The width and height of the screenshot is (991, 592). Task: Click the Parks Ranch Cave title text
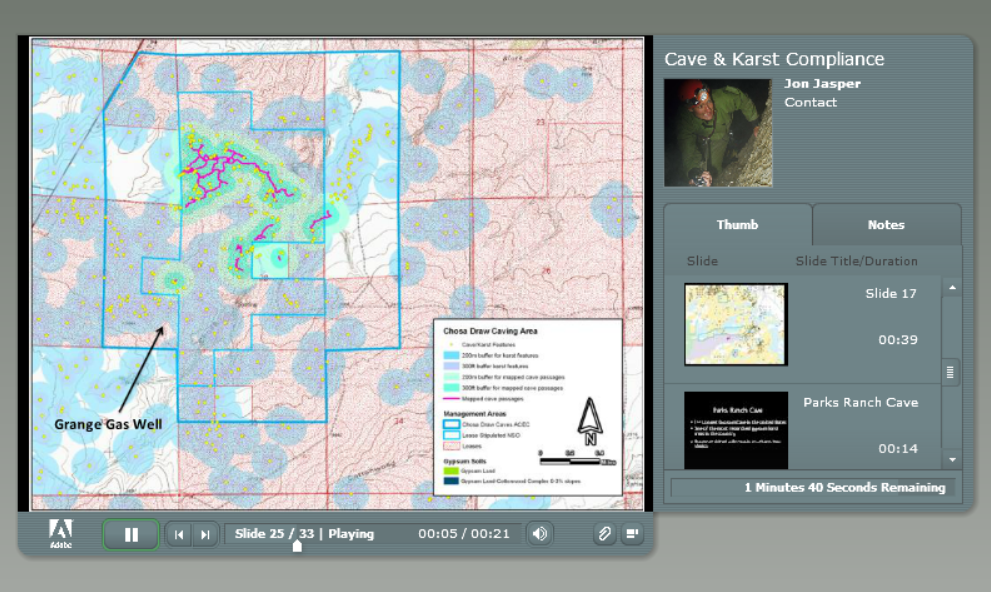pyautogui.click(x=861, y=402)
